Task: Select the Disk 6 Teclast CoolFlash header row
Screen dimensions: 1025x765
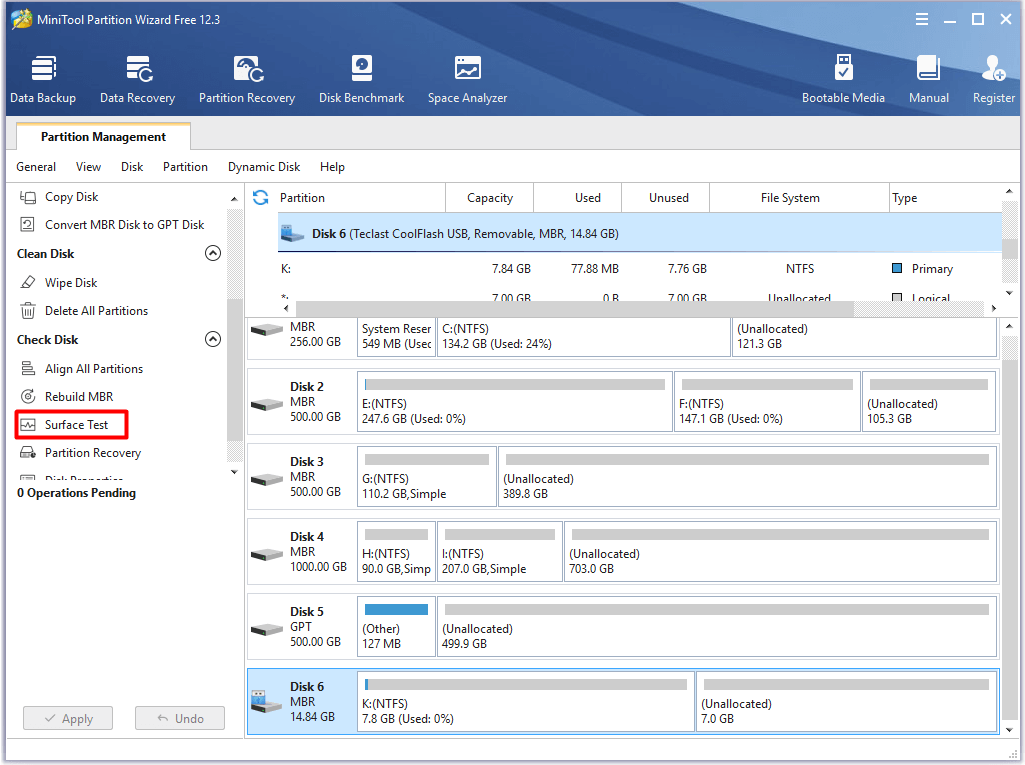Action: click(639, 233)
